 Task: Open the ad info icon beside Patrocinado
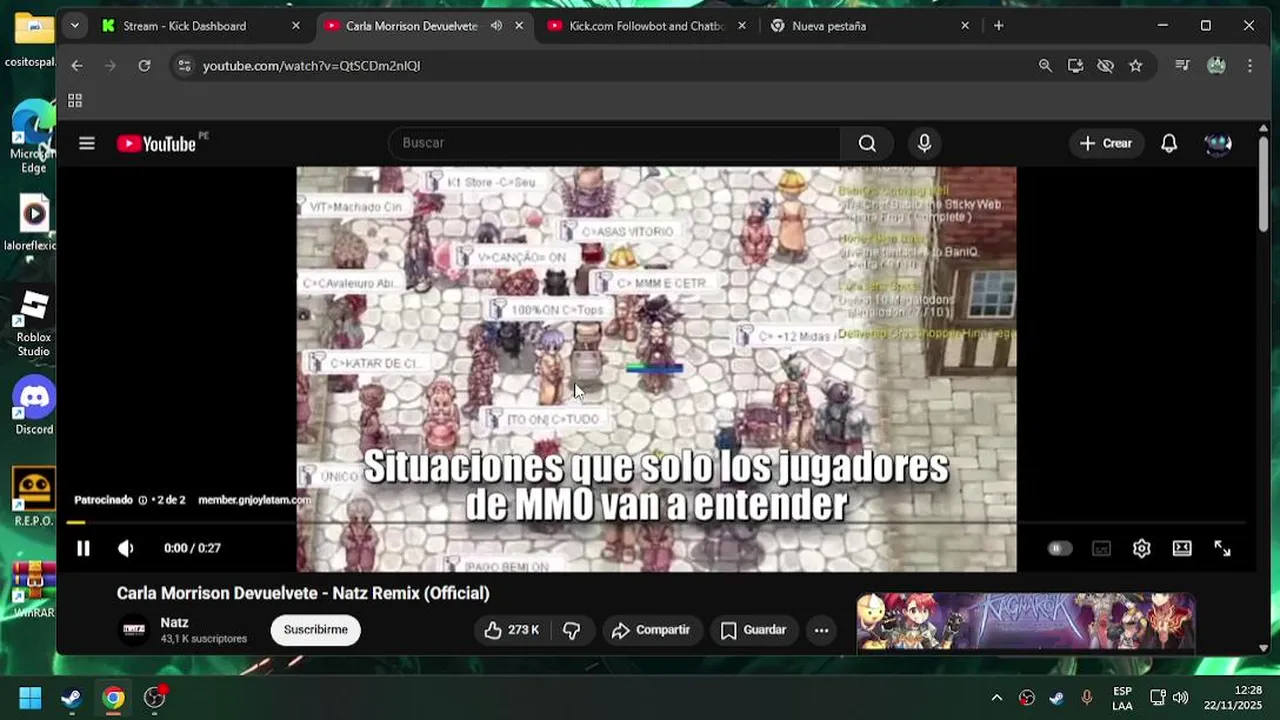(143, 500)
